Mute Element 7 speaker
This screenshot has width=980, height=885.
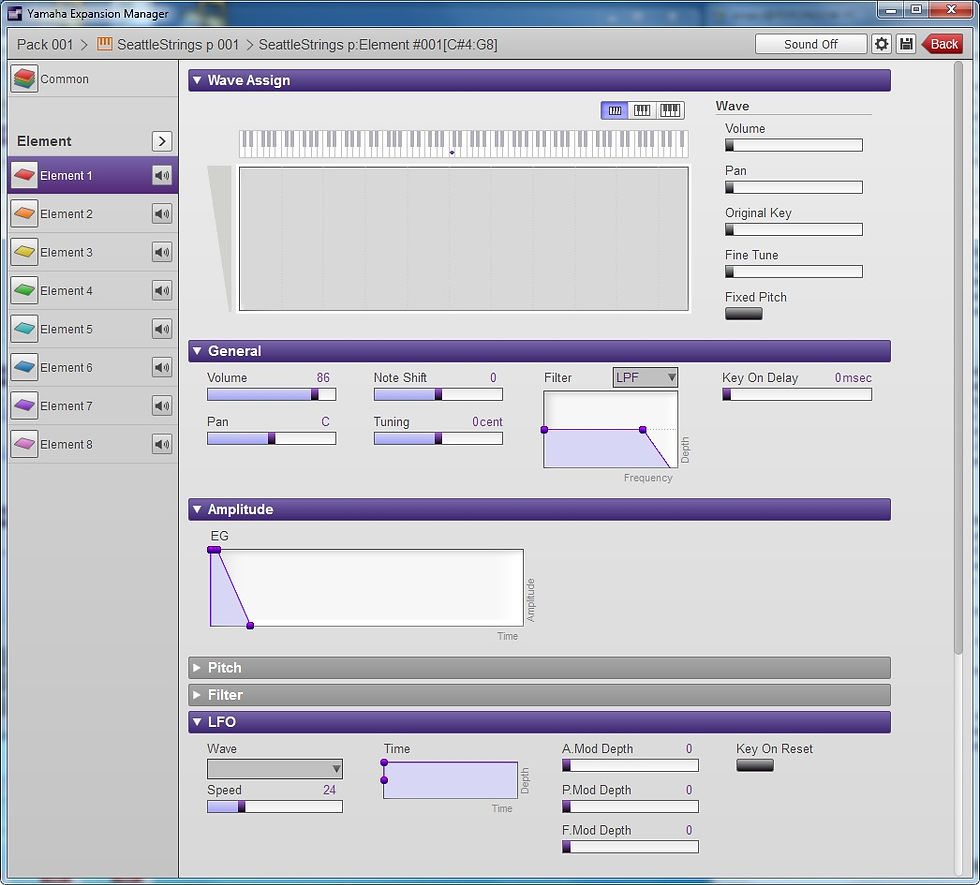[x=162, y=406]
